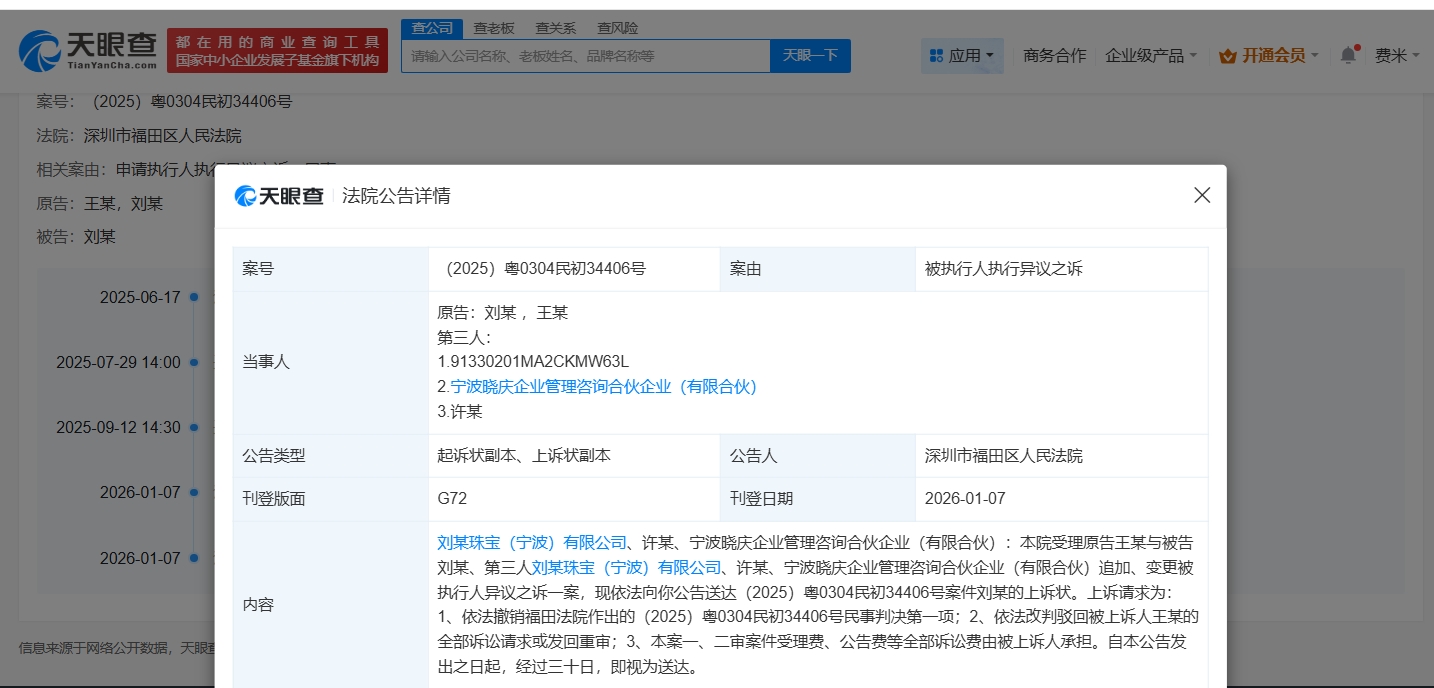Click the 天眼一下 search button
1434x688 pixels.
pos(810,56)
